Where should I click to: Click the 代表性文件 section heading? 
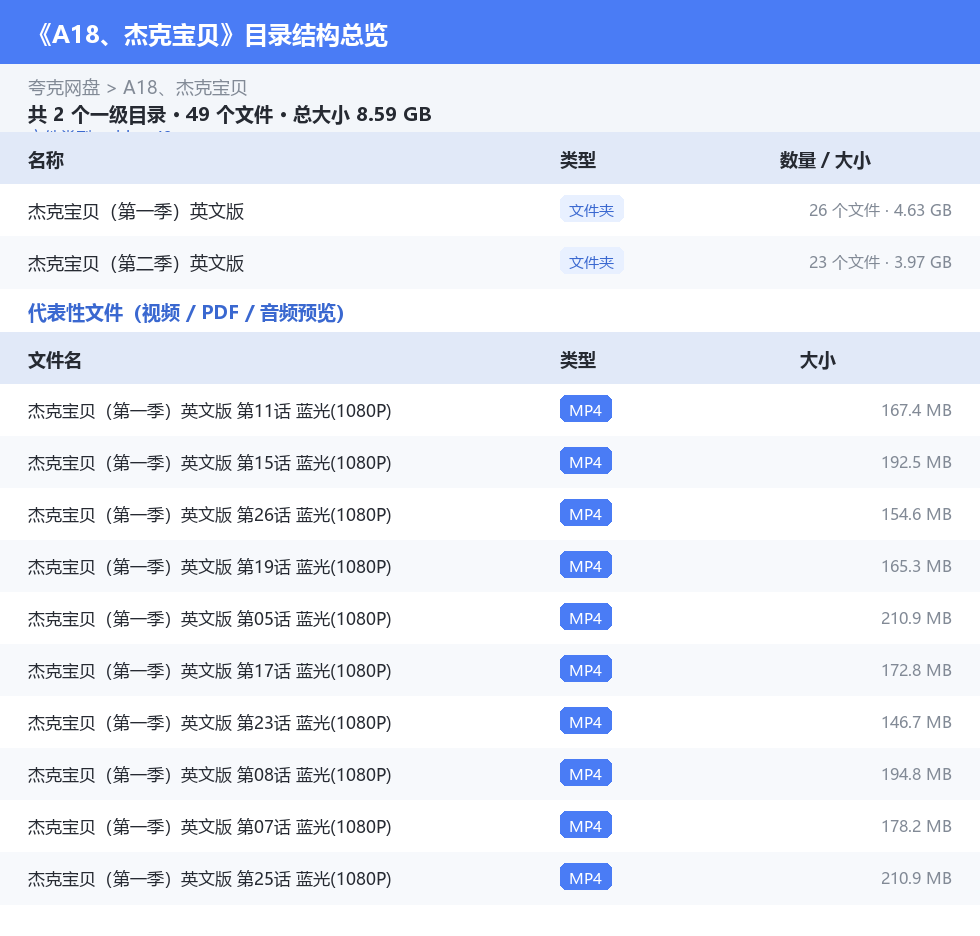tap(186, 312)
